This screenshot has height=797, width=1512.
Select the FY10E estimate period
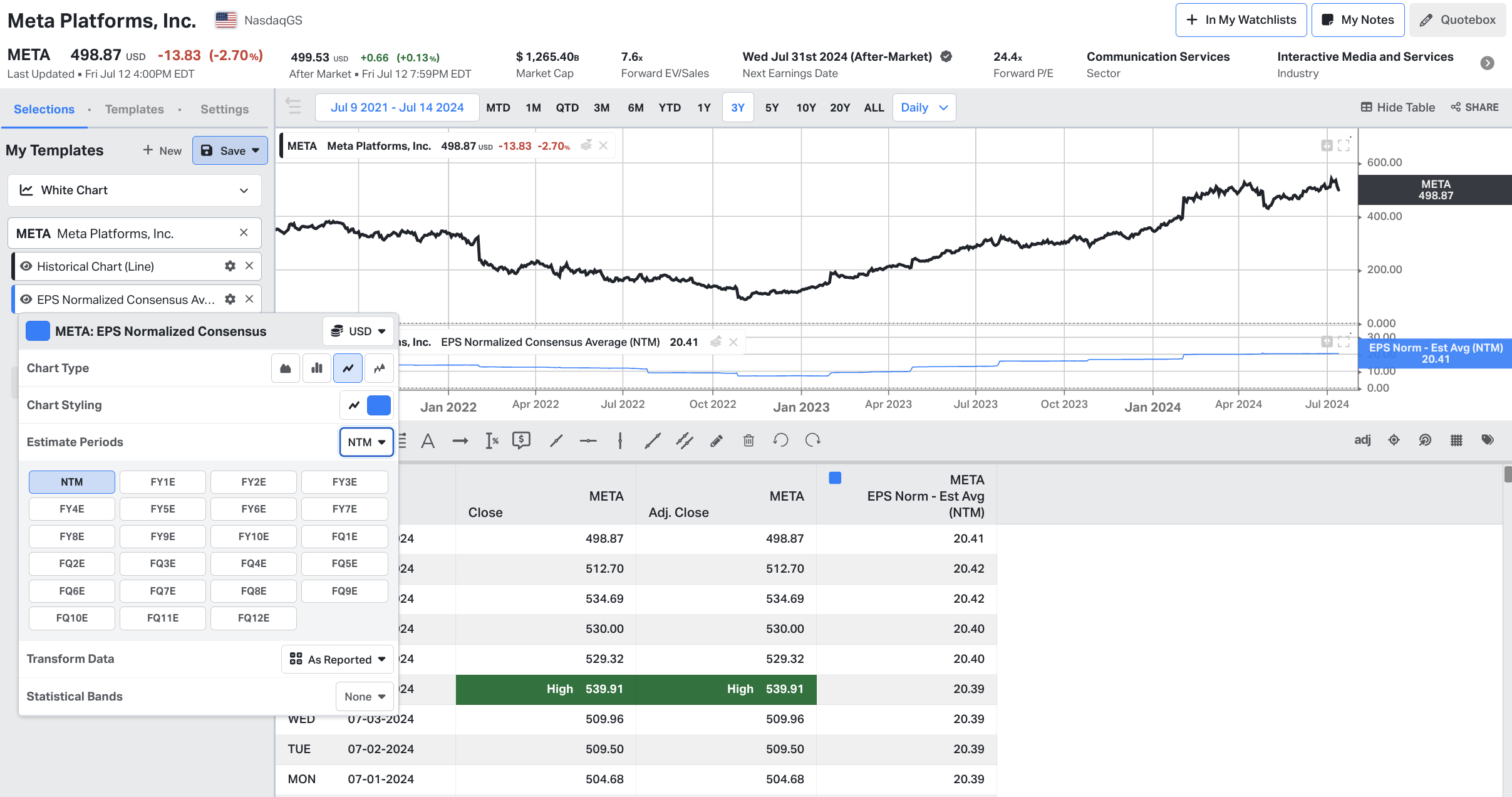tap(254, 536)
